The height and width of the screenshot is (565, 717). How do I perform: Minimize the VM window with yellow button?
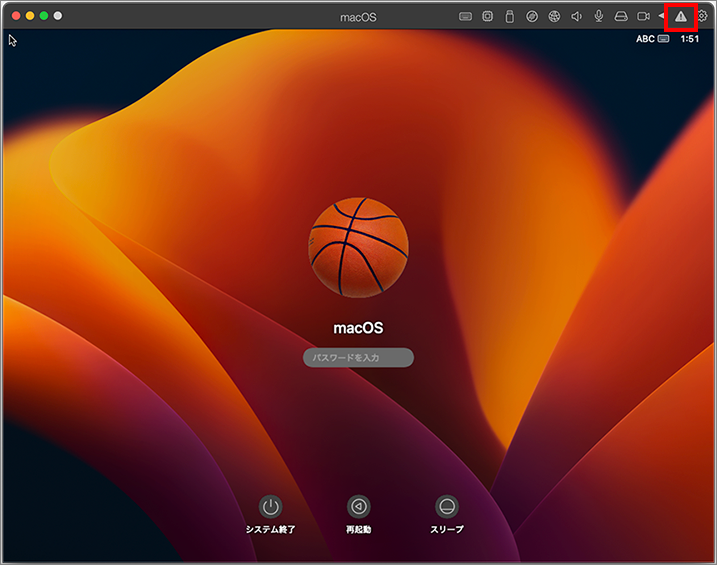30,16
